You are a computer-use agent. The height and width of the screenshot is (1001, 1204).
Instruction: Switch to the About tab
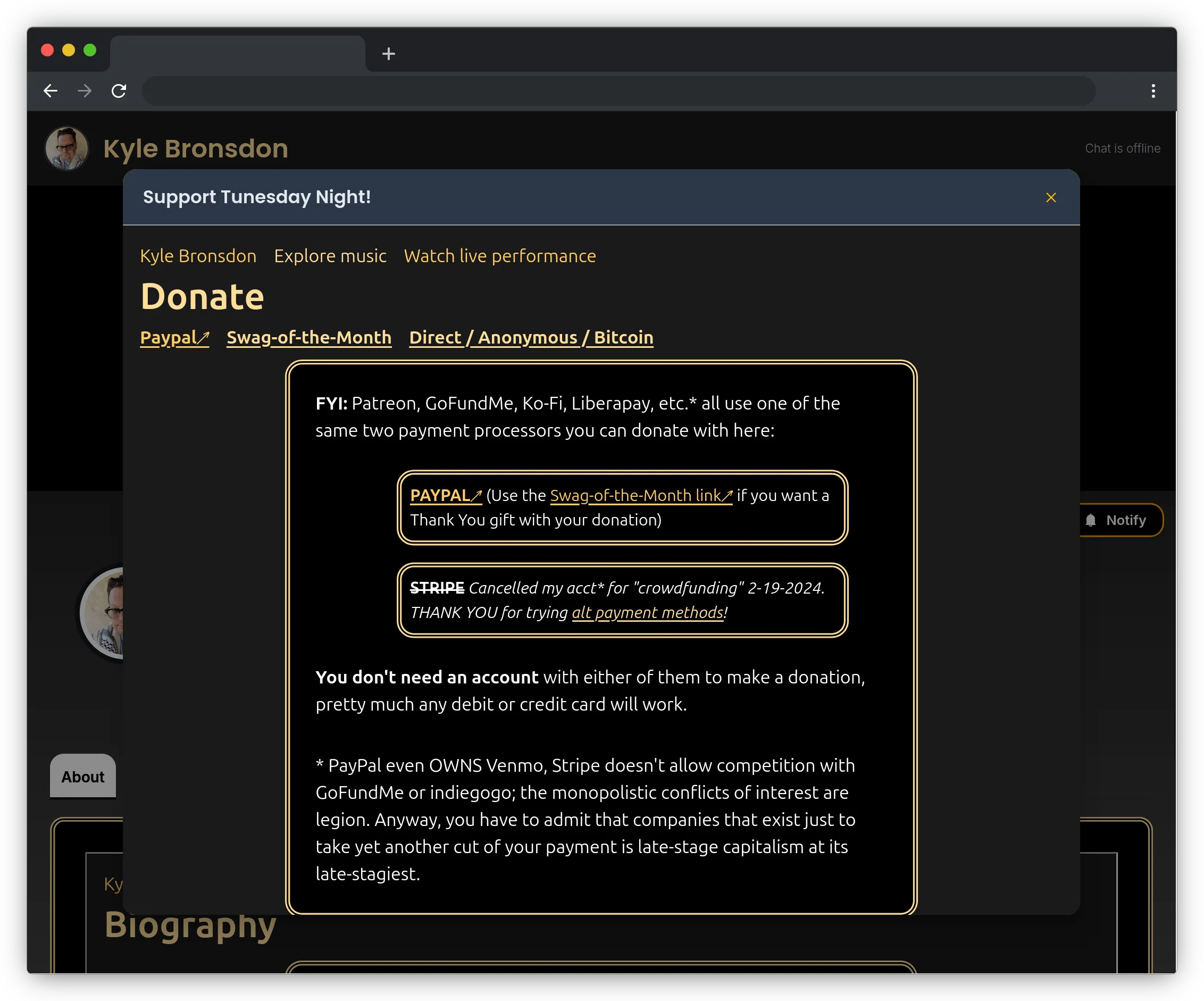tap(82, 777)
